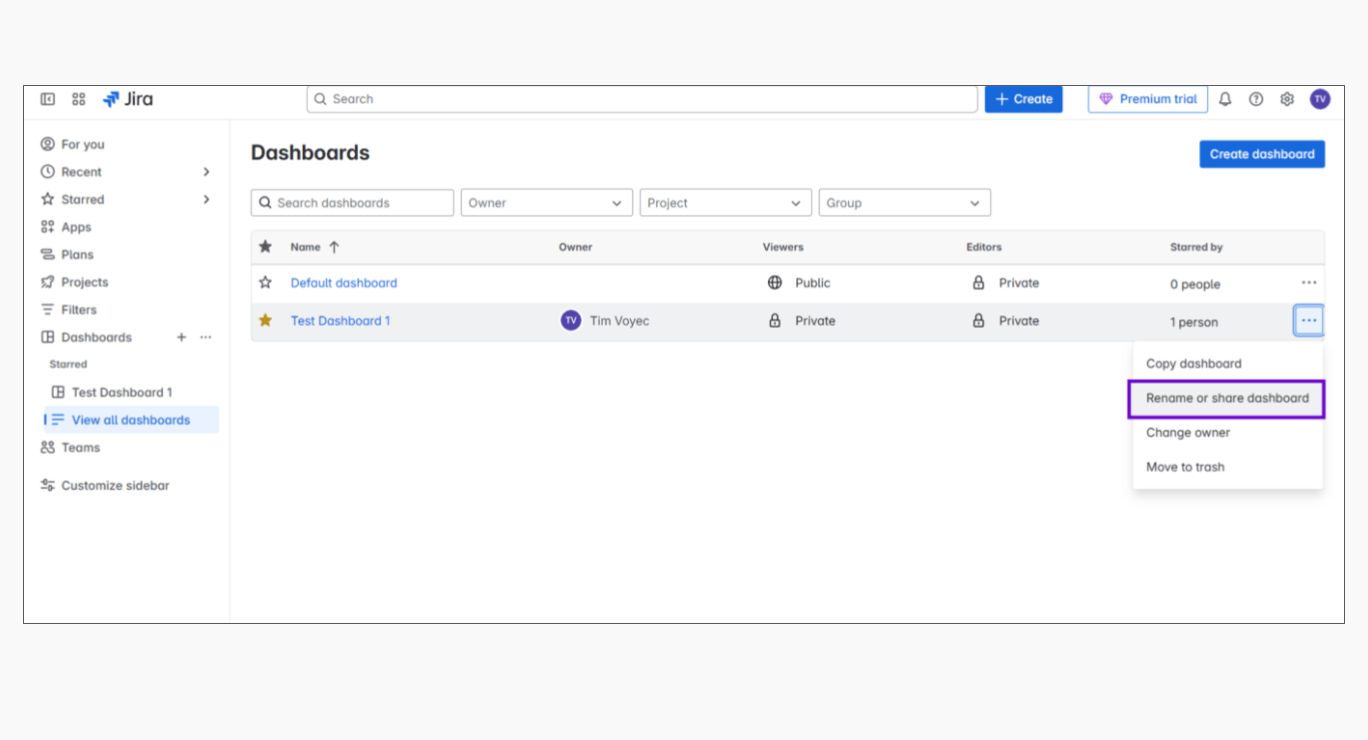
Task: Collapse the sidebar with the panel icon
Action: click(x=47, y=99)
